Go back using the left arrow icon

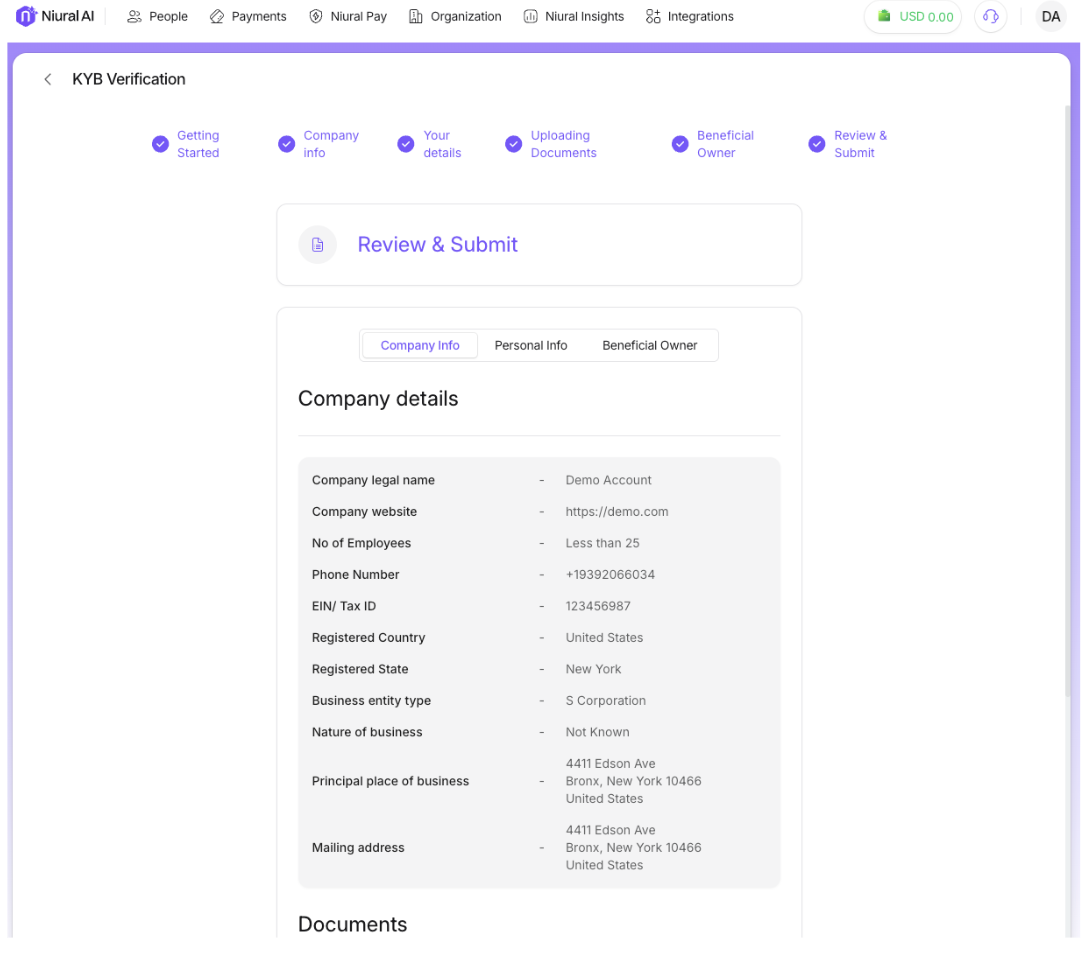click(x=47, y=80)
